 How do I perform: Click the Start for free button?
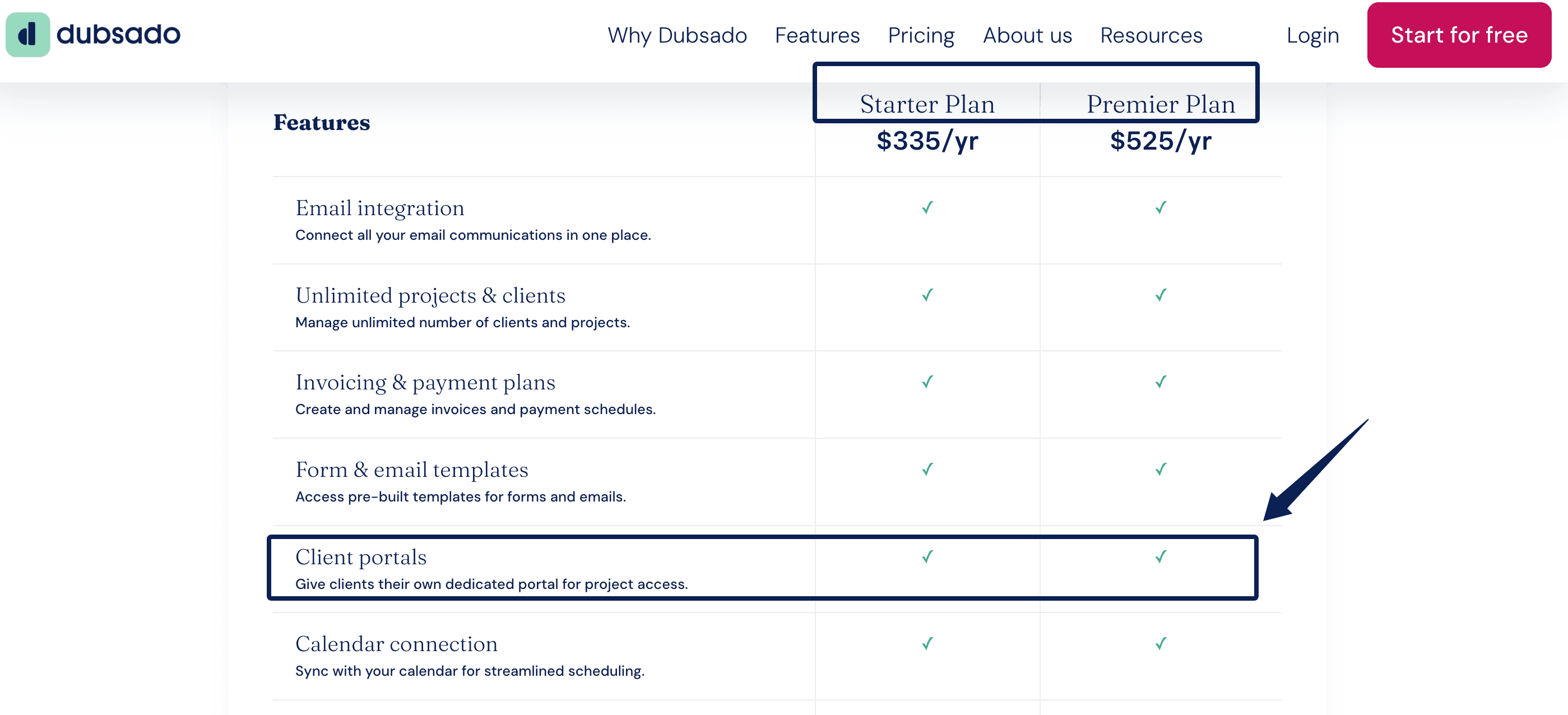tap(1458, 35)
